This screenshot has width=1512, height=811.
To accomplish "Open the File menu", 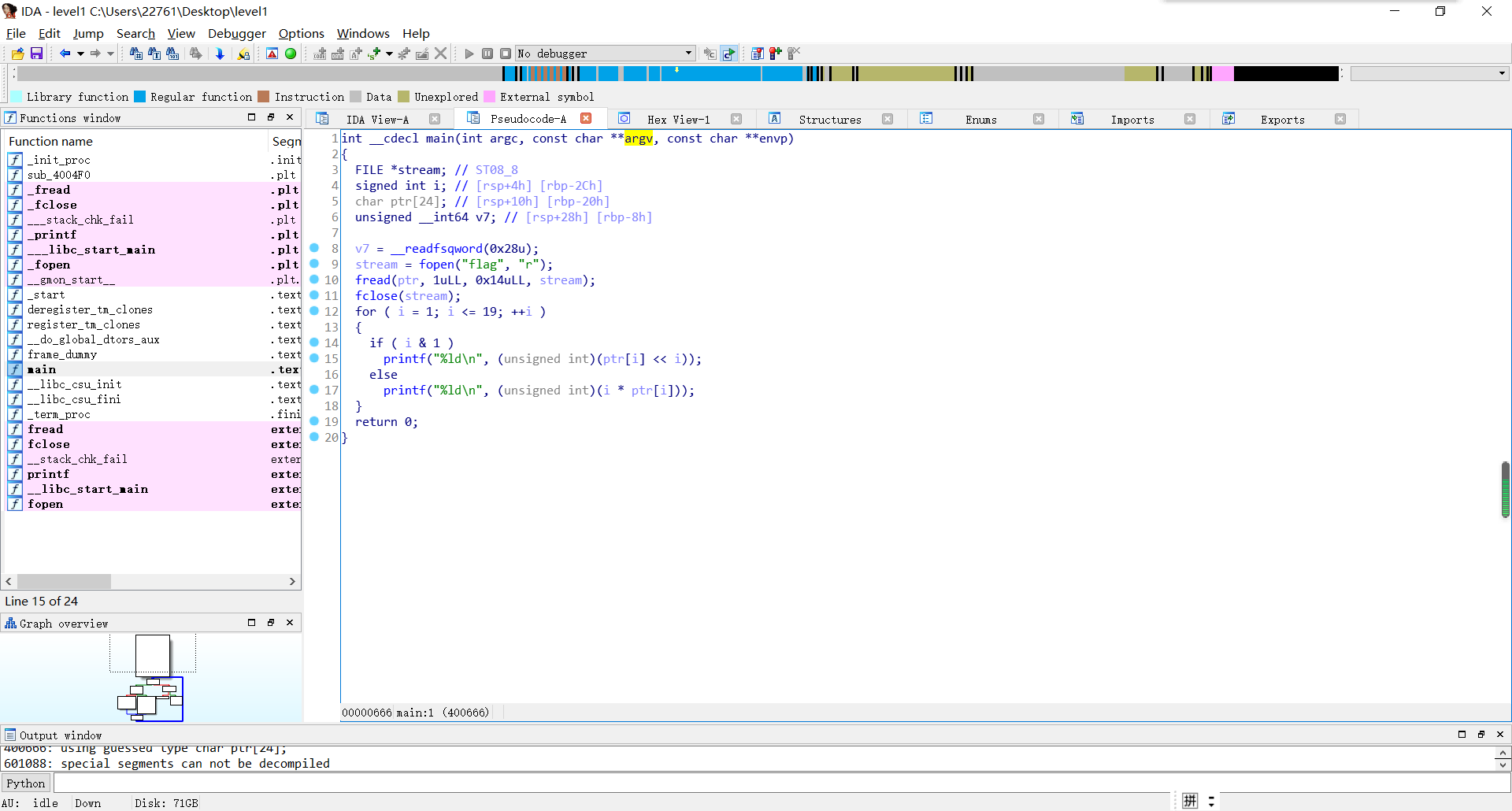I will pos(16,33).
